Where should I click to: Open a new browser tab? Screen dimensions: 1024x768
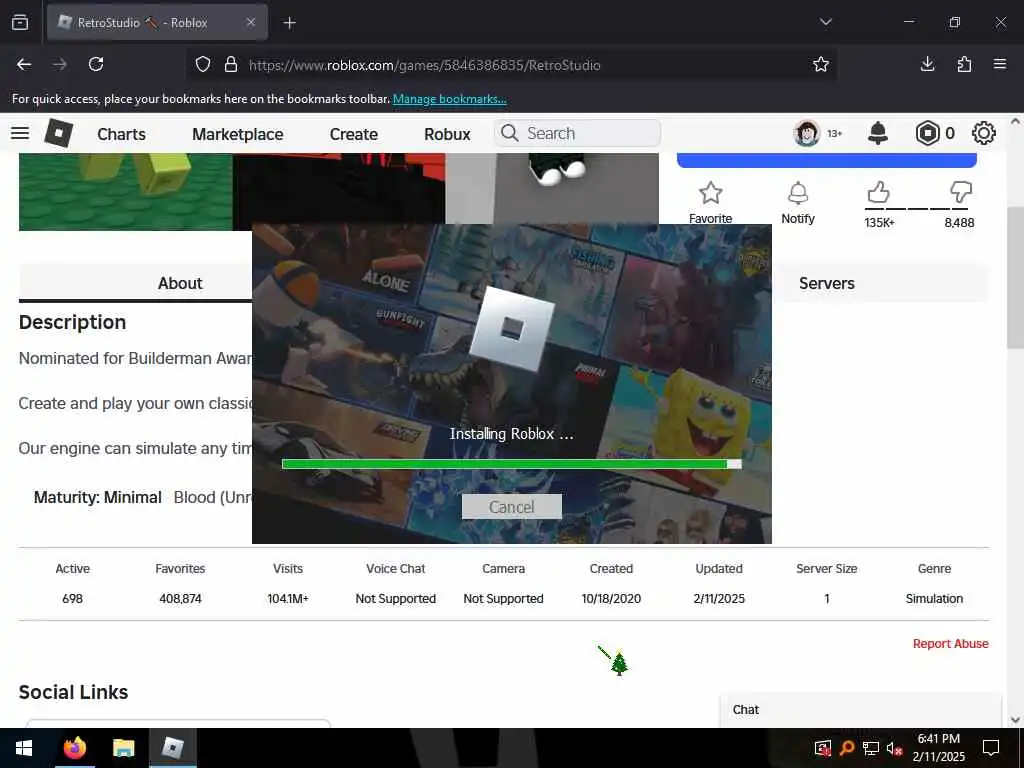click(x=289, y=23)
